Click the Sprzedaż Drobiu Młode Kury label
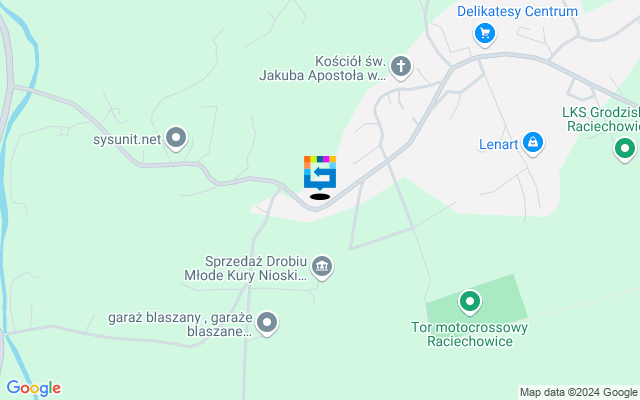The width and height of the screenshot is (640, 400). pos(245,268)
